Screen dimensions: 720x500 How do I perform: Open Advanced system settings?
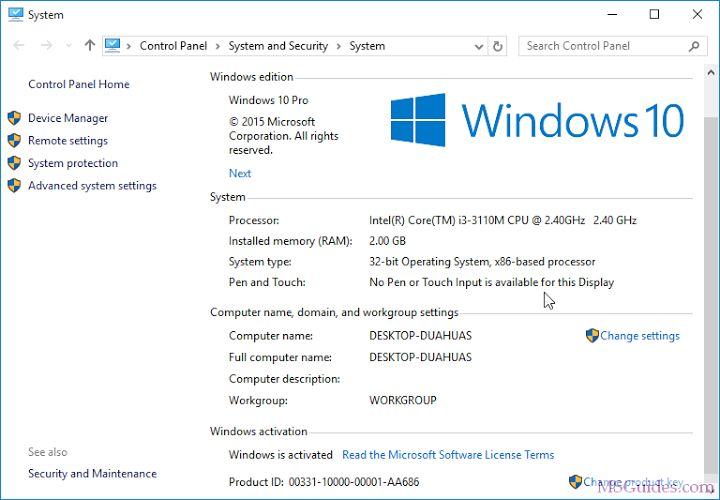pyautogui.click(x=92, y=185)
